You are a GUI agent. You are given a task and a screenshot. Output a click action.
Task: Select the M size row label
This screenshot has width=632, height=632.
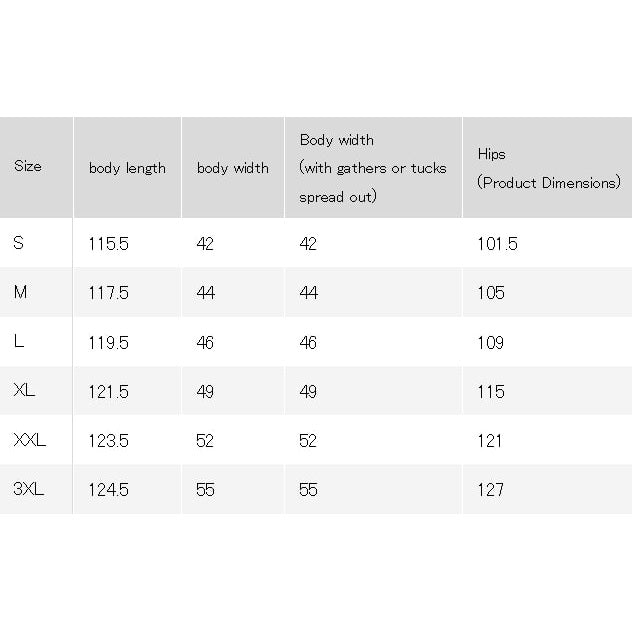[20, 292]
